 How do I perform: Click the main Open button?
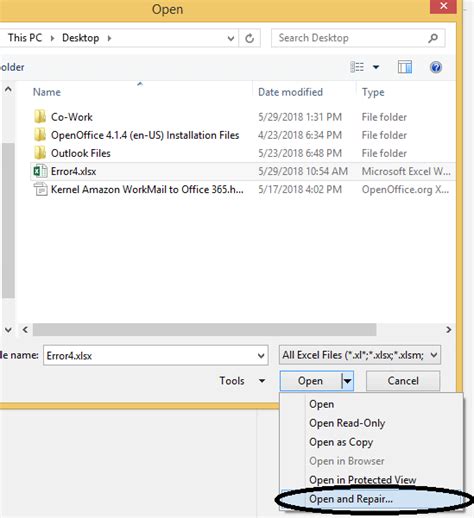[x=310, y=381]
